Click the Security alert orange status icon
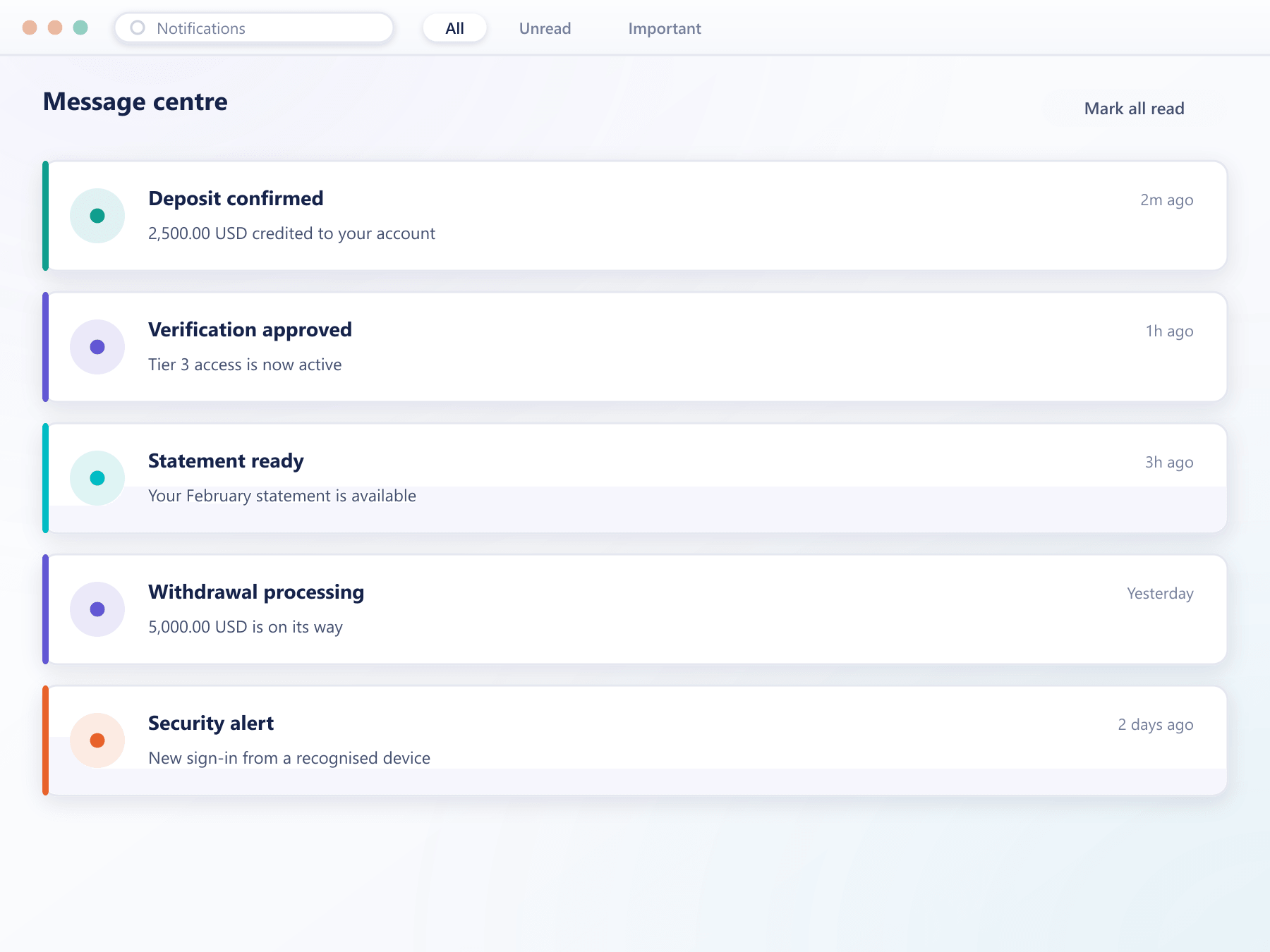Screen dimensions: 1270x952 click(x=97, y=740)
